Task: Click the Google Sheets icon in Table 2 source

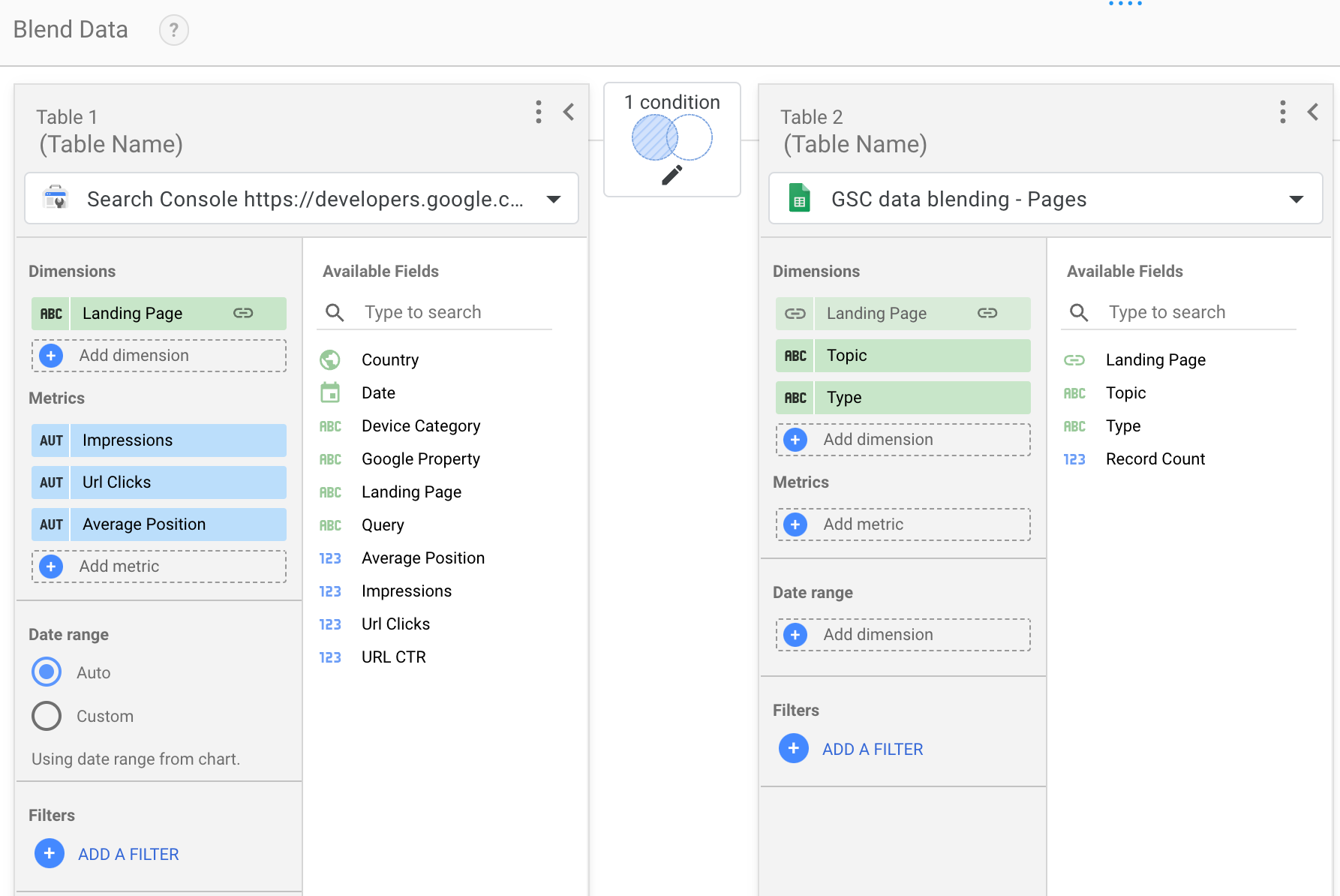Action: (x=800, y=198)
